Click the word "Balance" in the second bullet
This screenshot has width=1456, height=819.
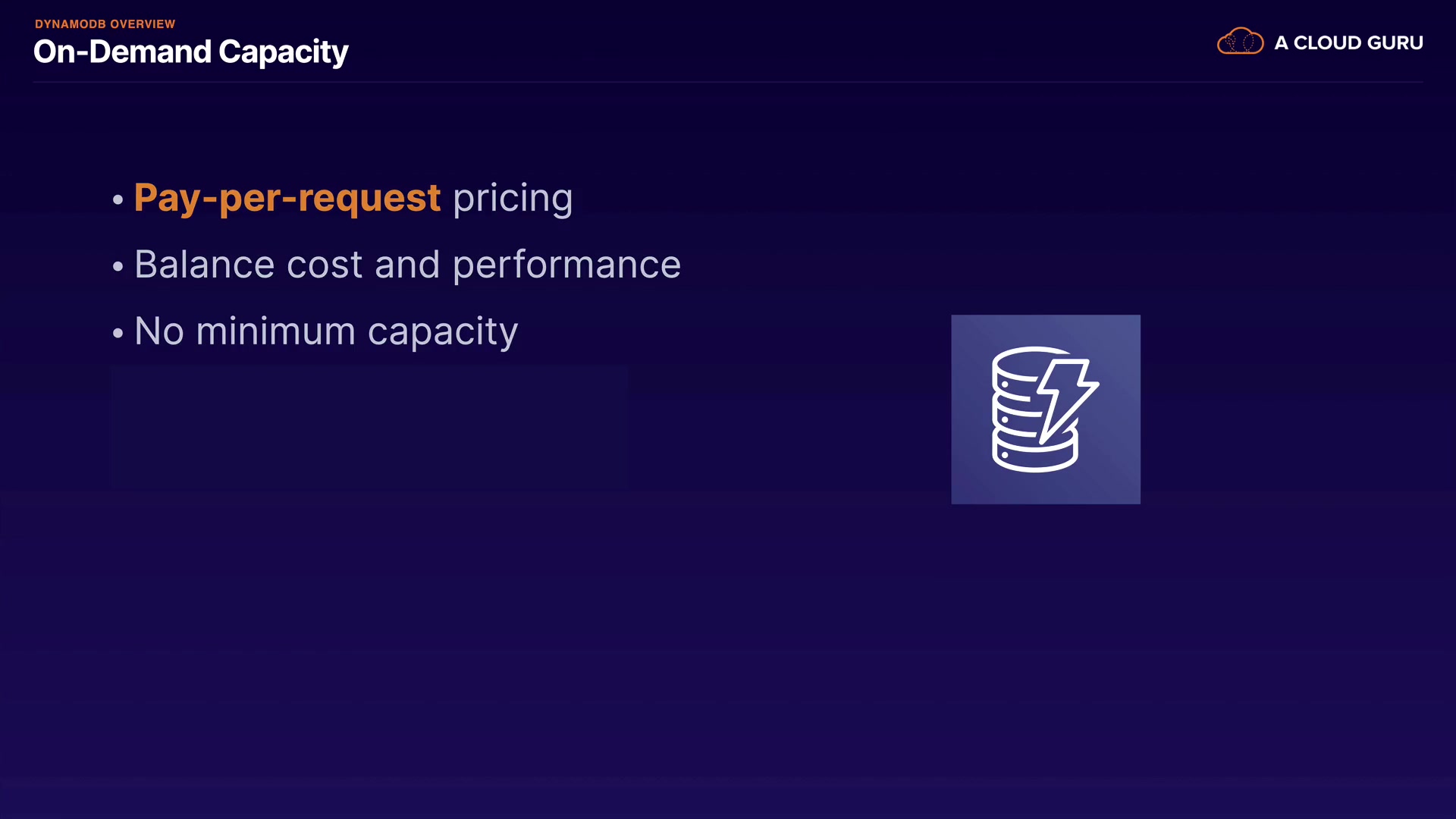[204, 265]
